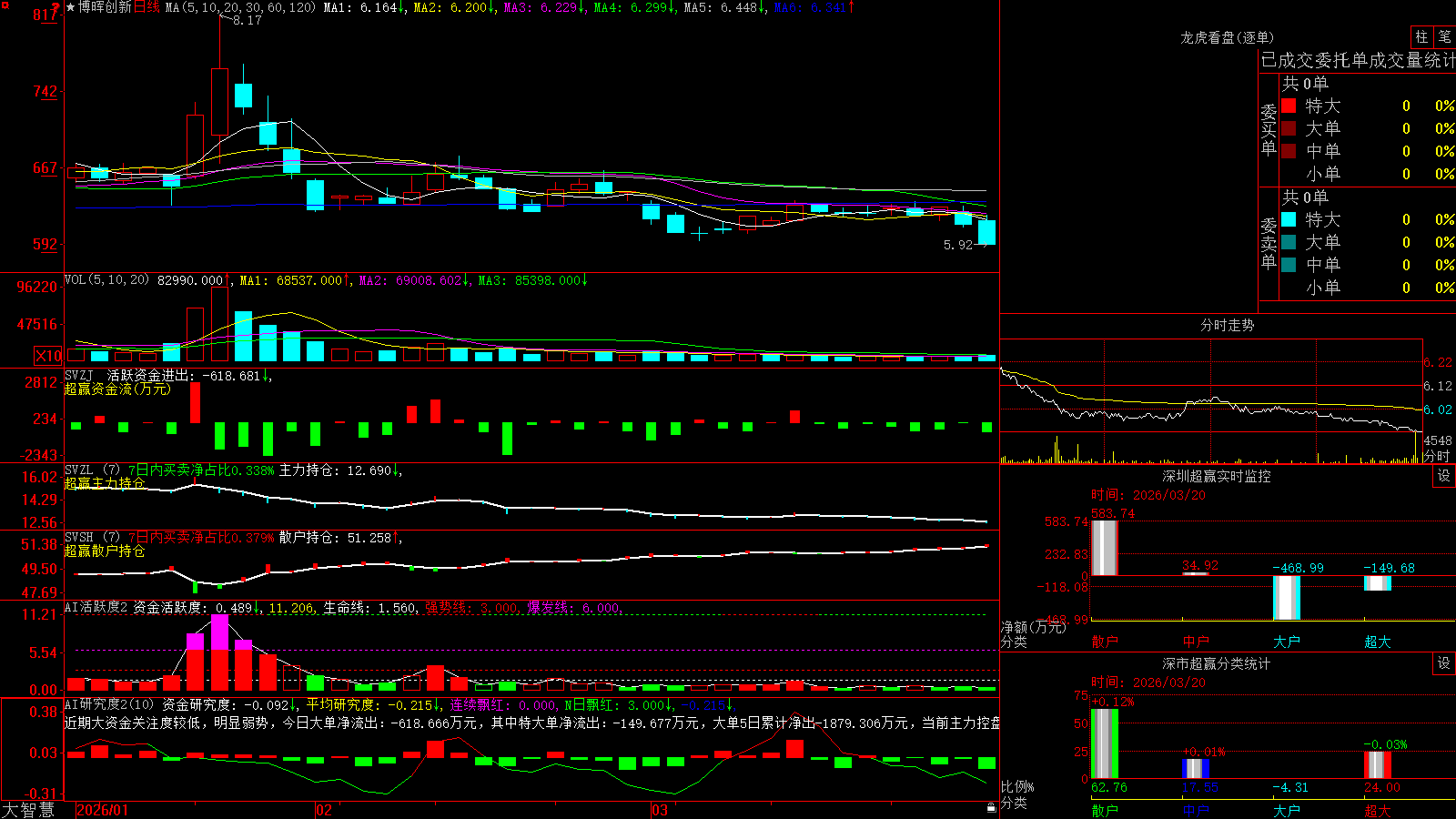Click the 设 settings button for 深圳超赢实时监控
Image resolution: width=1456 pixels, height=819 pixels.
tap(1444, 476)
